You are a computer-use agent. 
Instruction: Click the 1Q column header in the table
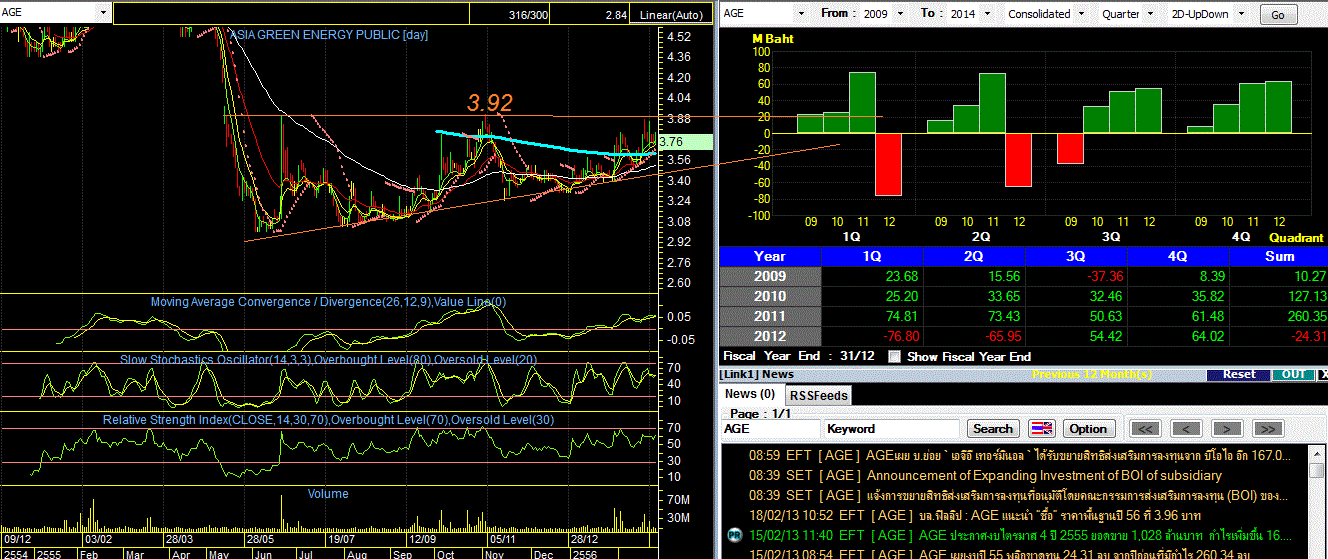click(x=872, y=256)
